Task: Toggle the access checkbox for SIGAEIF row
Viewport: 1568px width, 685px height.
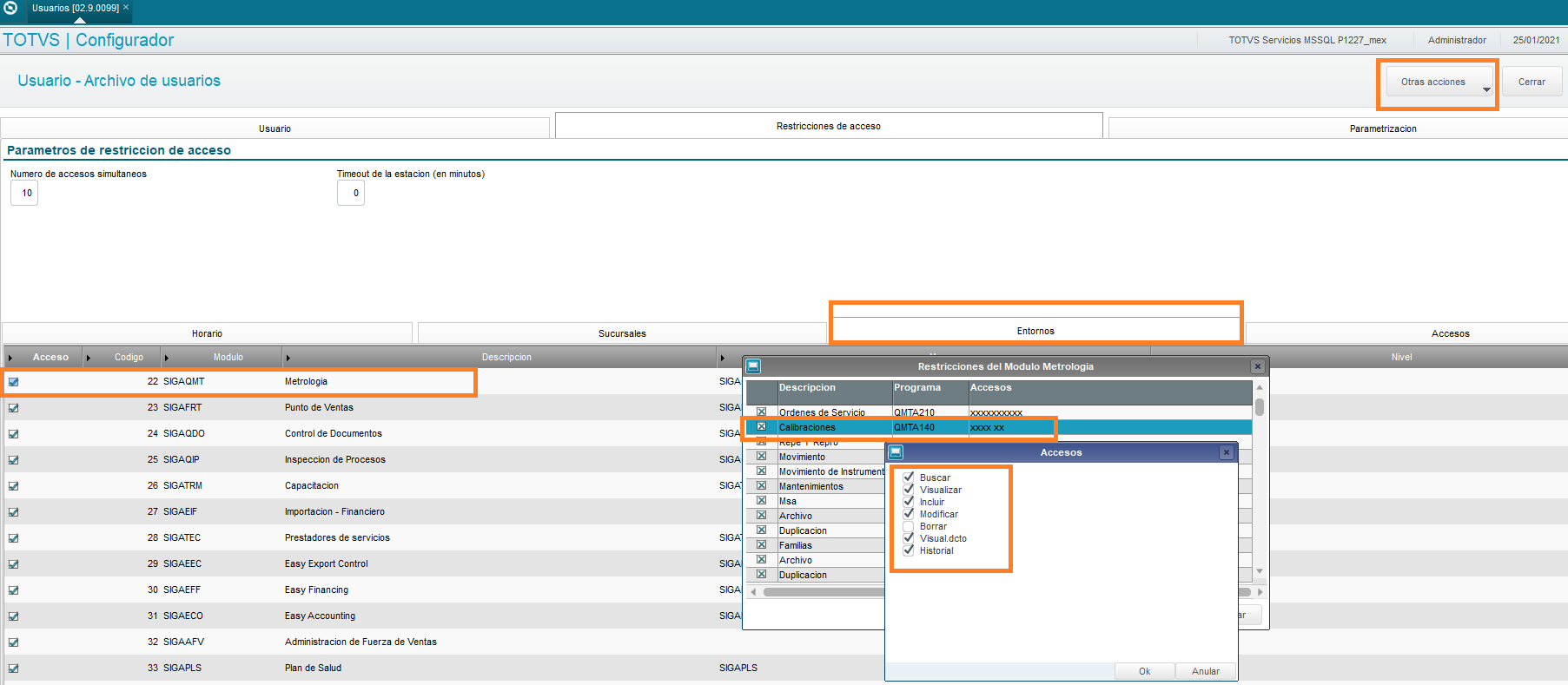Action: (x=13, y=512)
